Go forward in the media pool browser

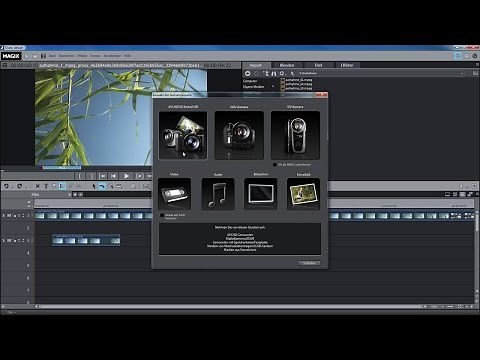(256, 73)
